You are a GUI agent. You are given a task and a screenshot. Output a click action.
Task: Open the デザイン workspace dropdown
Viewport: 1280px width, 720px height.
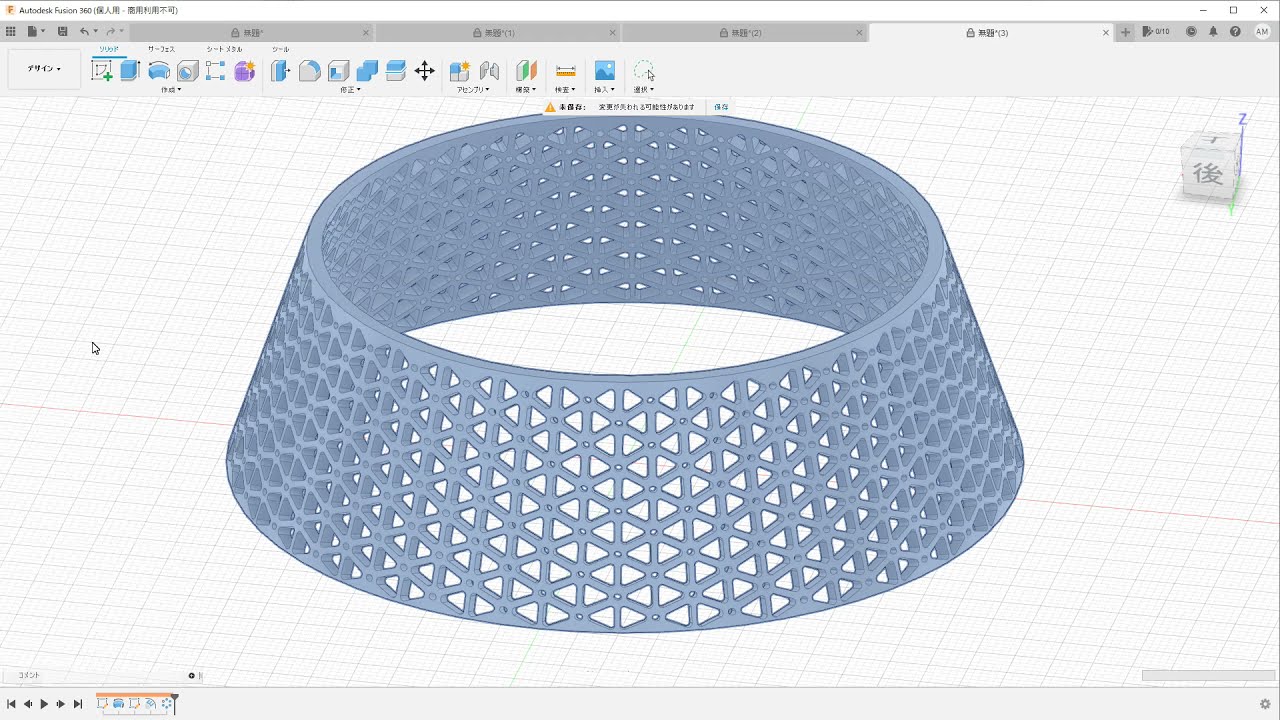coord(44,69)
